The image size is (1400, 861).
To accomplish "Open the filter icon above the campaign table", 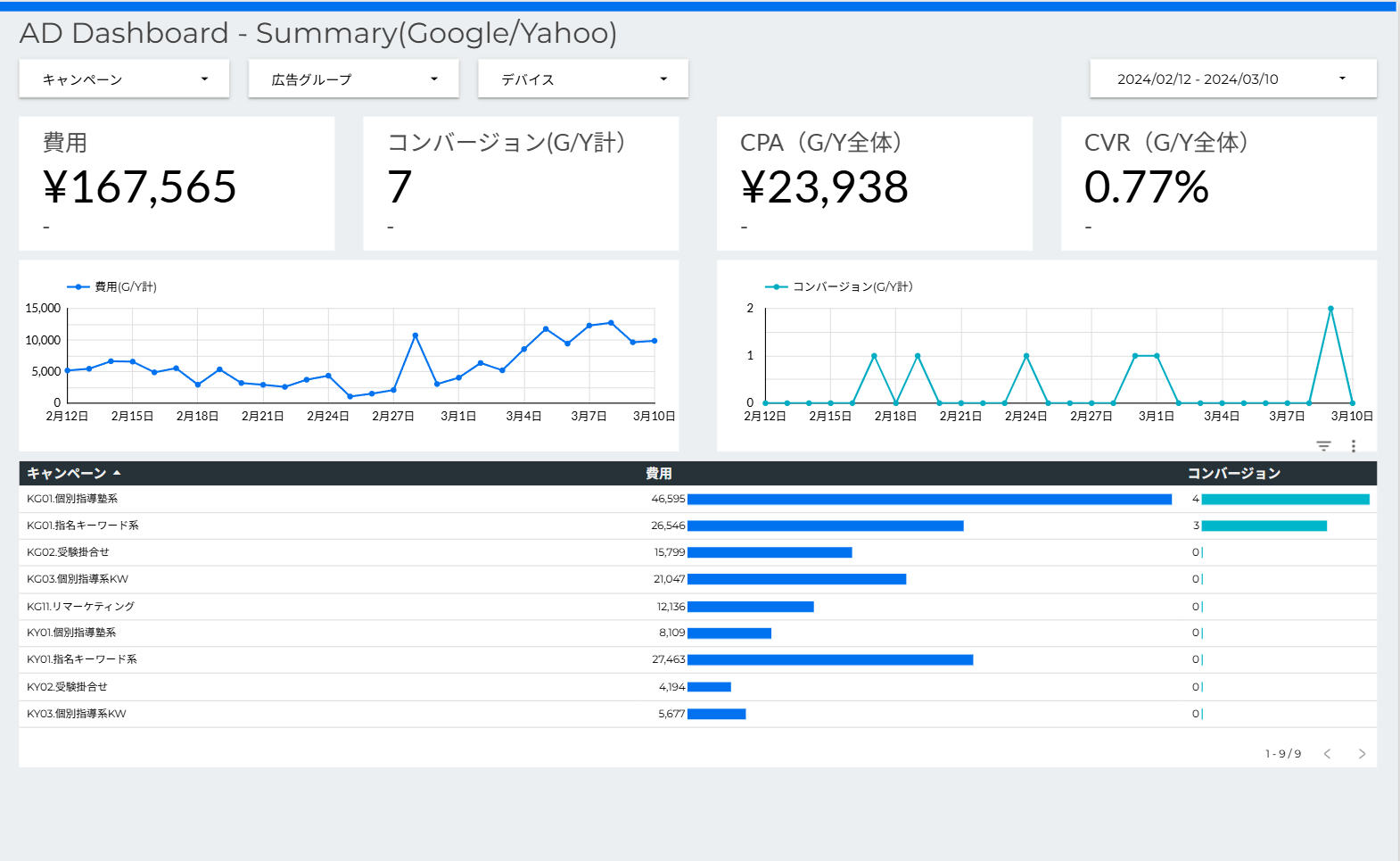I will [x=1323, y=445].
